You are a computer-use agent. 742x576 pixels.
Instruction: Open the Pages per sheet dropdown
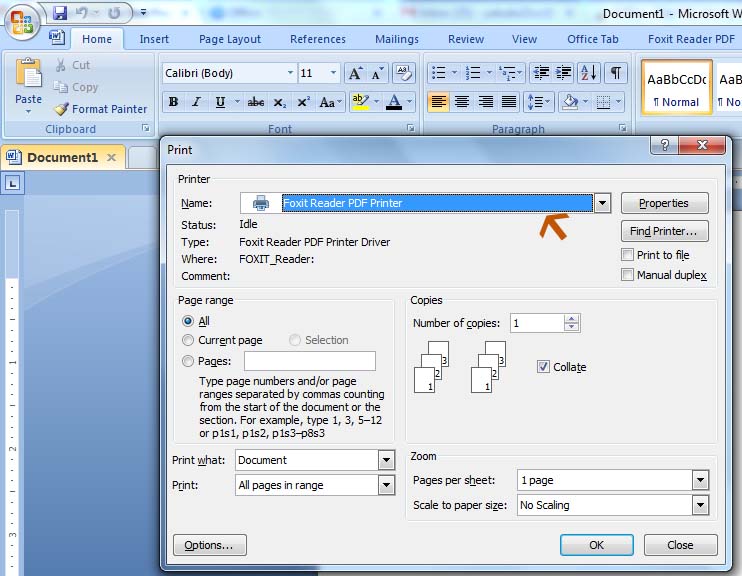pos(700,480)
